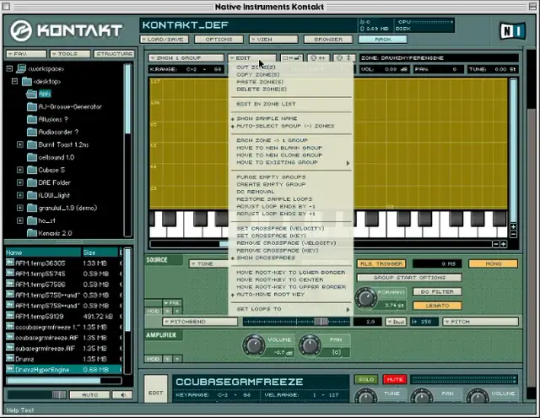Click the Rack button

(383, 39)
